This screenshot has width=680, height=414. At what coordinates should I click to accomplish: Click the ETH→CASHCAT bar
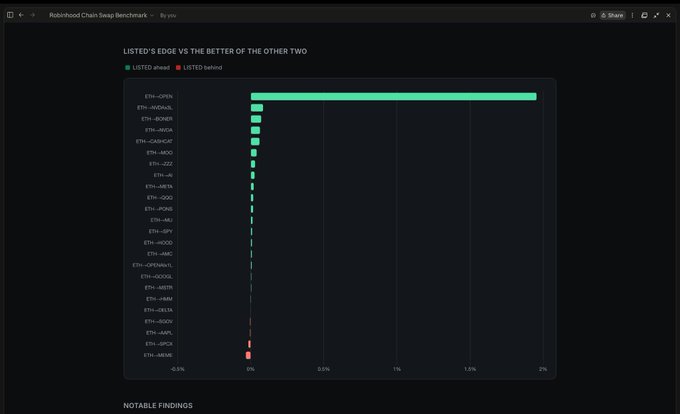pyautogui.click(x=255, y=141)
